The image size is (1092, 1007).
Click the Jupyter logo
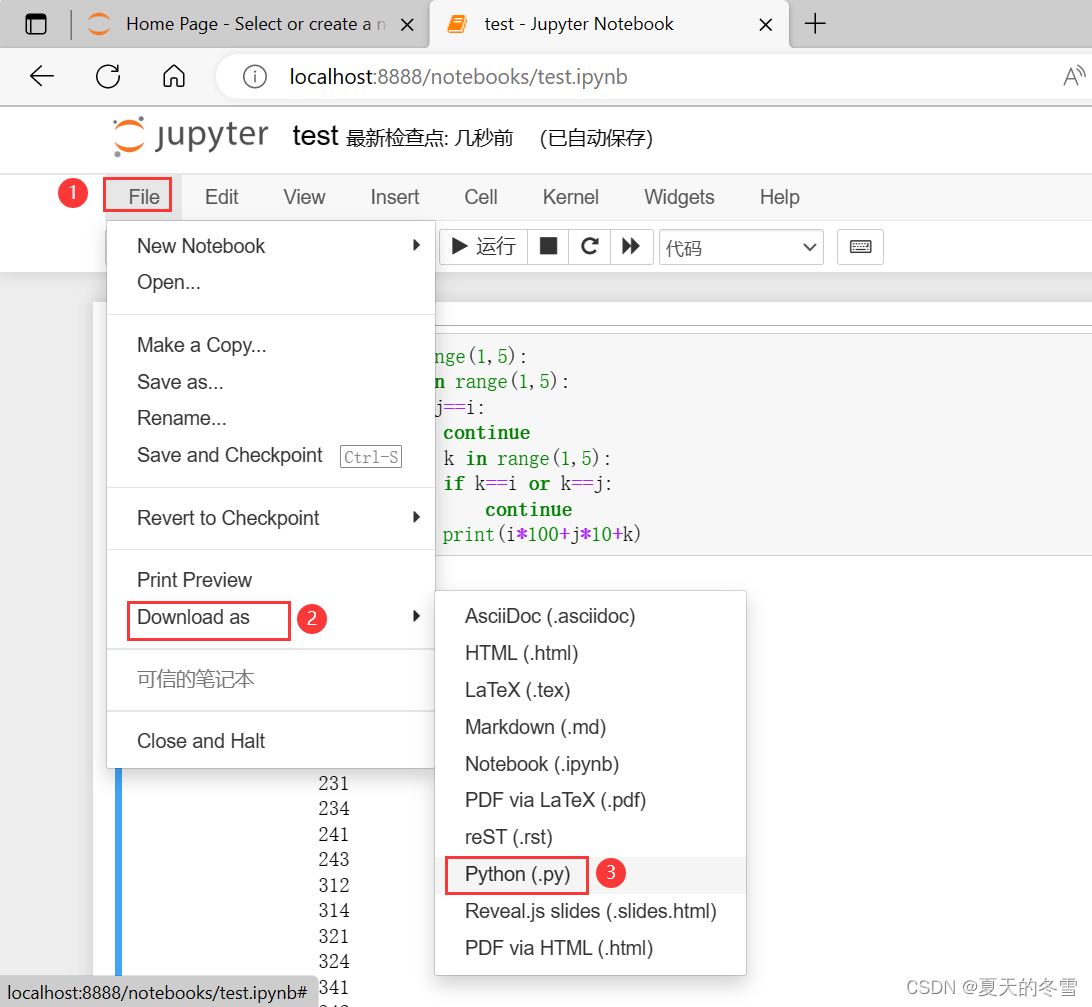(191, 136)
